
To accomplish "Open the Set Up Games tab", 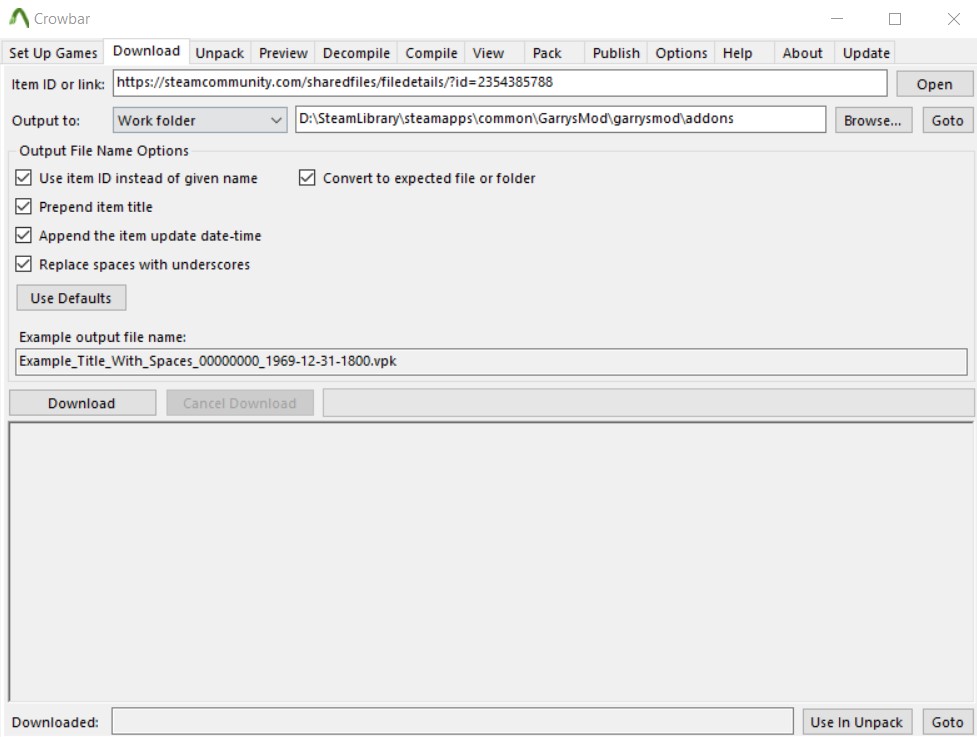I will click(x=53, y=53).
